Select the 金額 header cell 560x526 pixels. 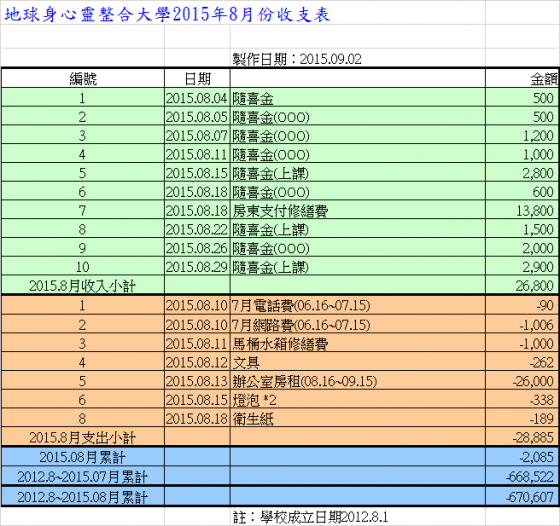(522, 78)
